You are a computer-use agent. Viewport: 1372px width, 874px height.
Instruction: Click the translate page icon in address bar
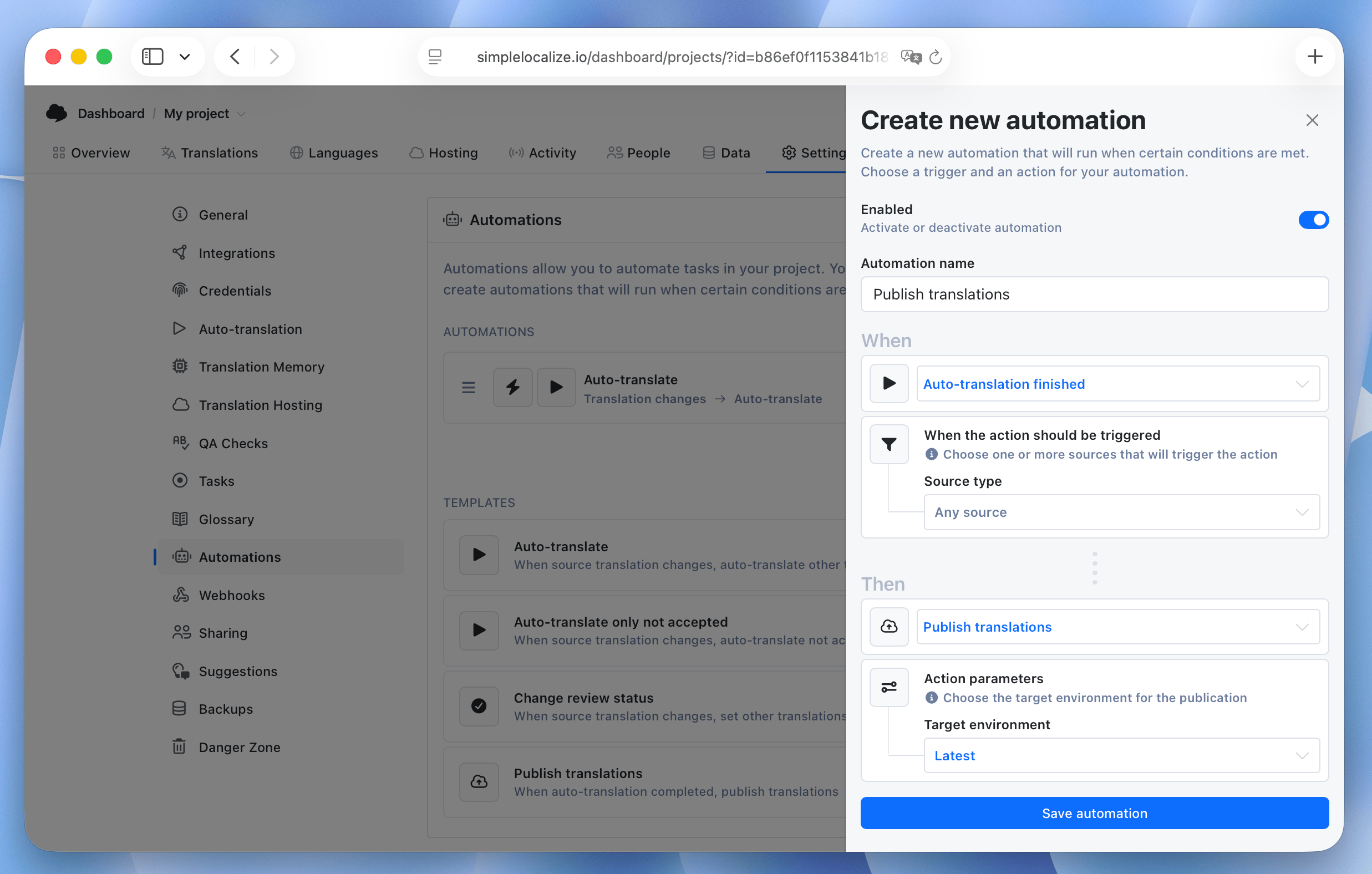tap(911, 57)
